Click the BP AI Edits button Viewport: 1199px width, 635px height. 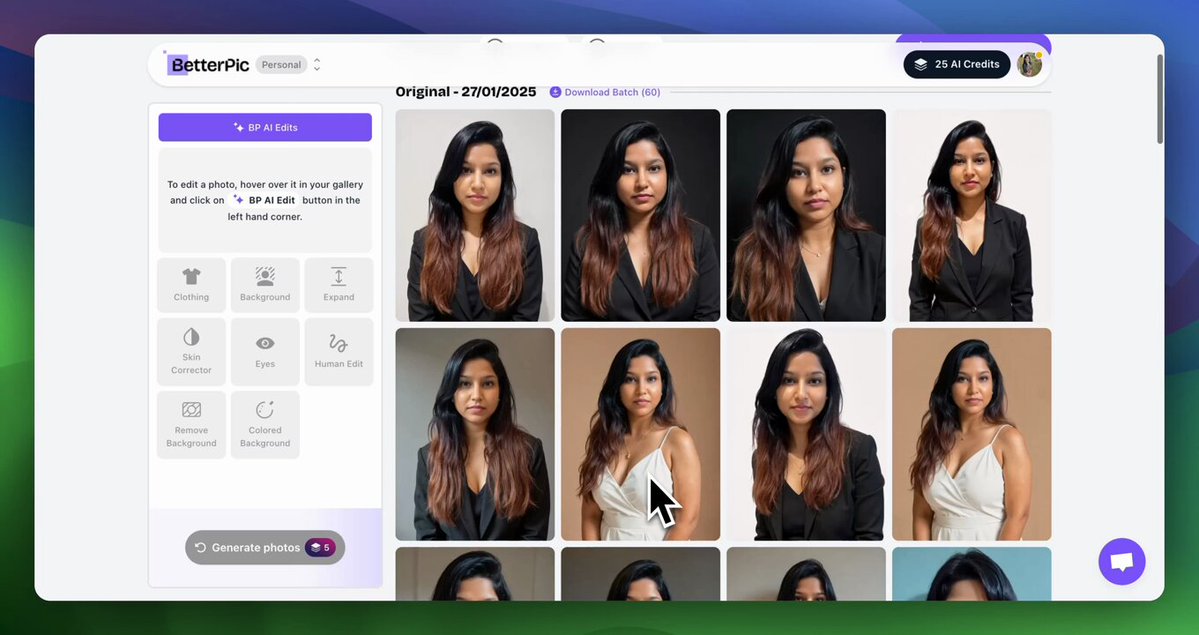(x=265, y=128)
